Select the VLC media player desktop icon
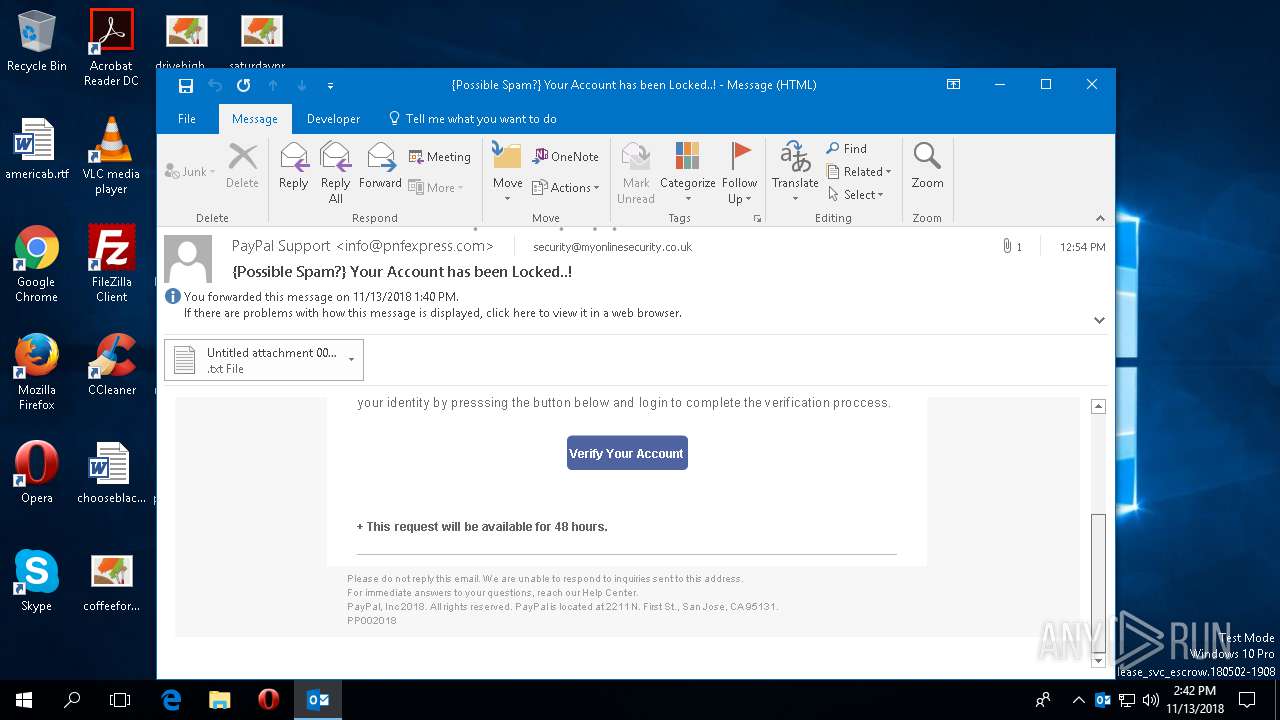 111,156
